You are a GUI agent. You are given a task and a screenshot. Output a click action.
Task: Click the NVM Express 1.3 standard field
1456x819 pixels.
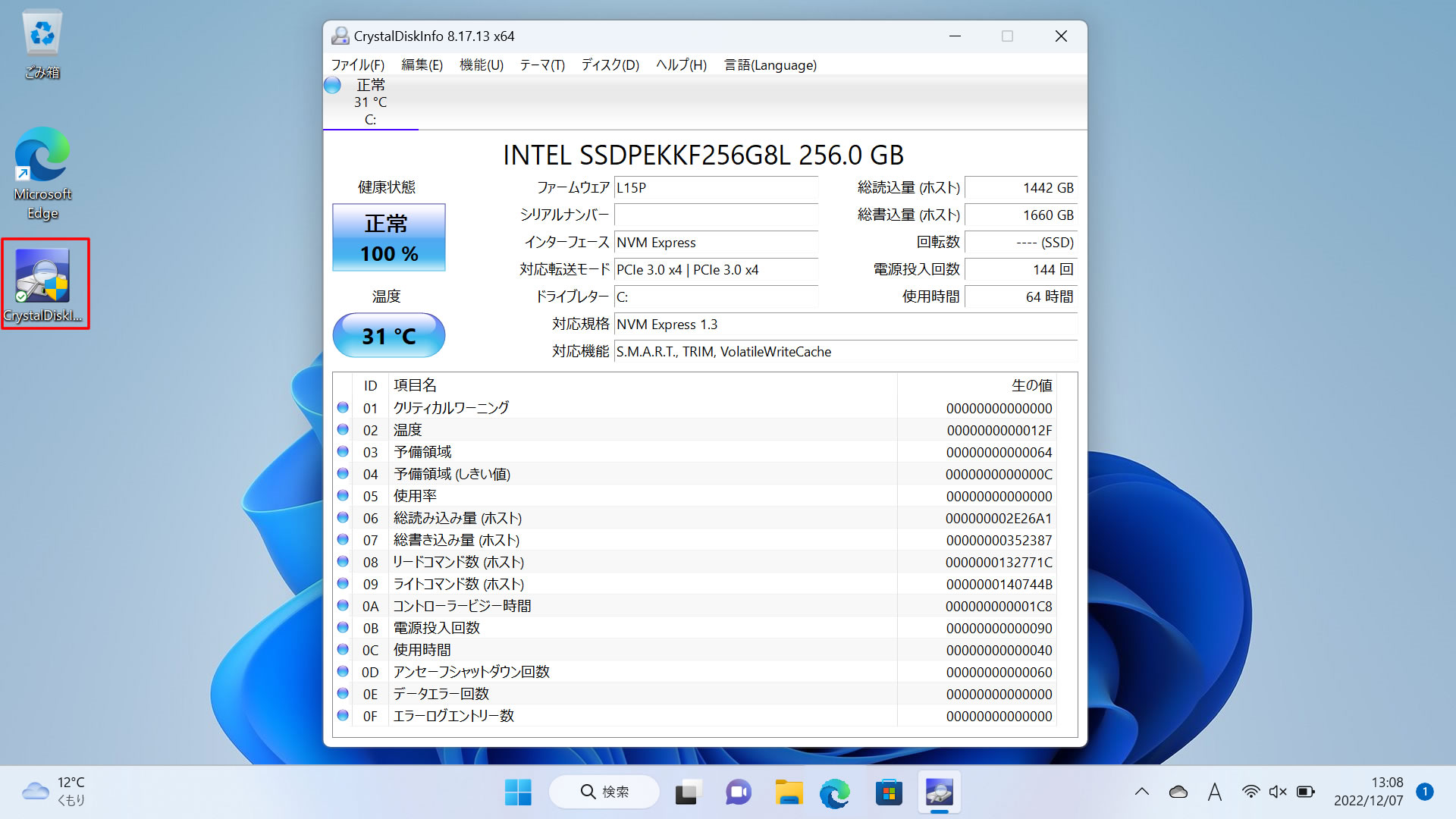[x=846, y=325]
